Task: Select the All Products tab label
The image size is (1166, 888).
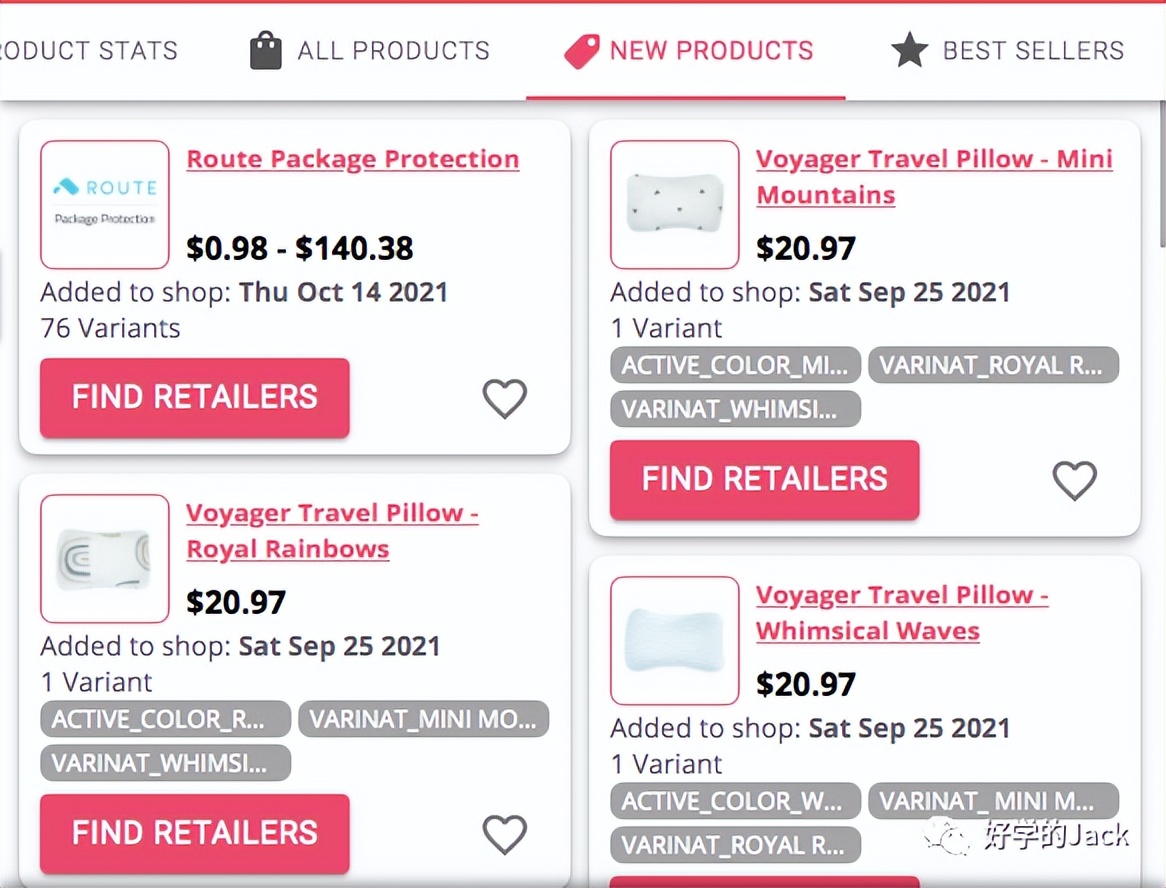Action: (393, 50)
